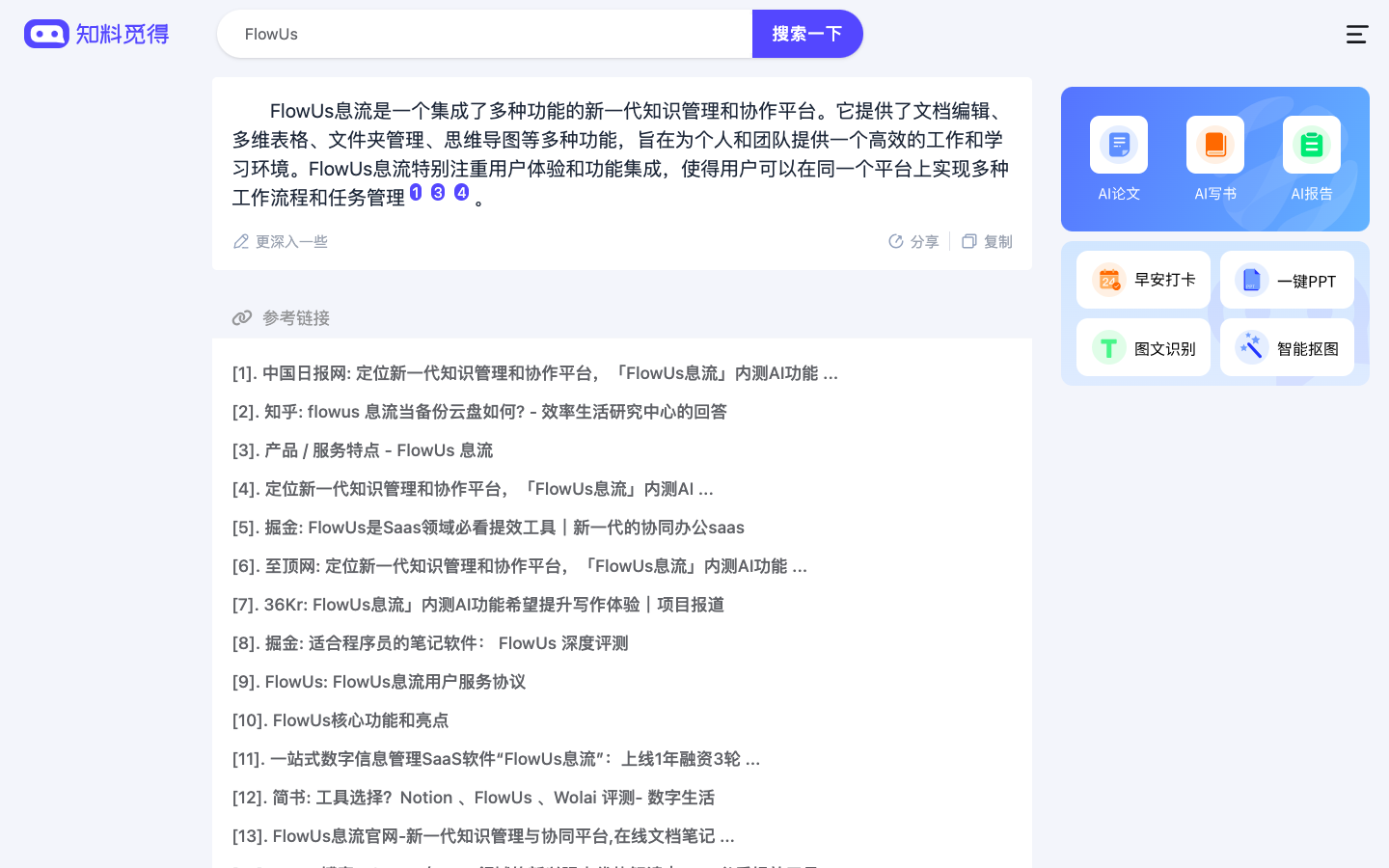Click the 更深入一些 pencil button

[281, 241]
